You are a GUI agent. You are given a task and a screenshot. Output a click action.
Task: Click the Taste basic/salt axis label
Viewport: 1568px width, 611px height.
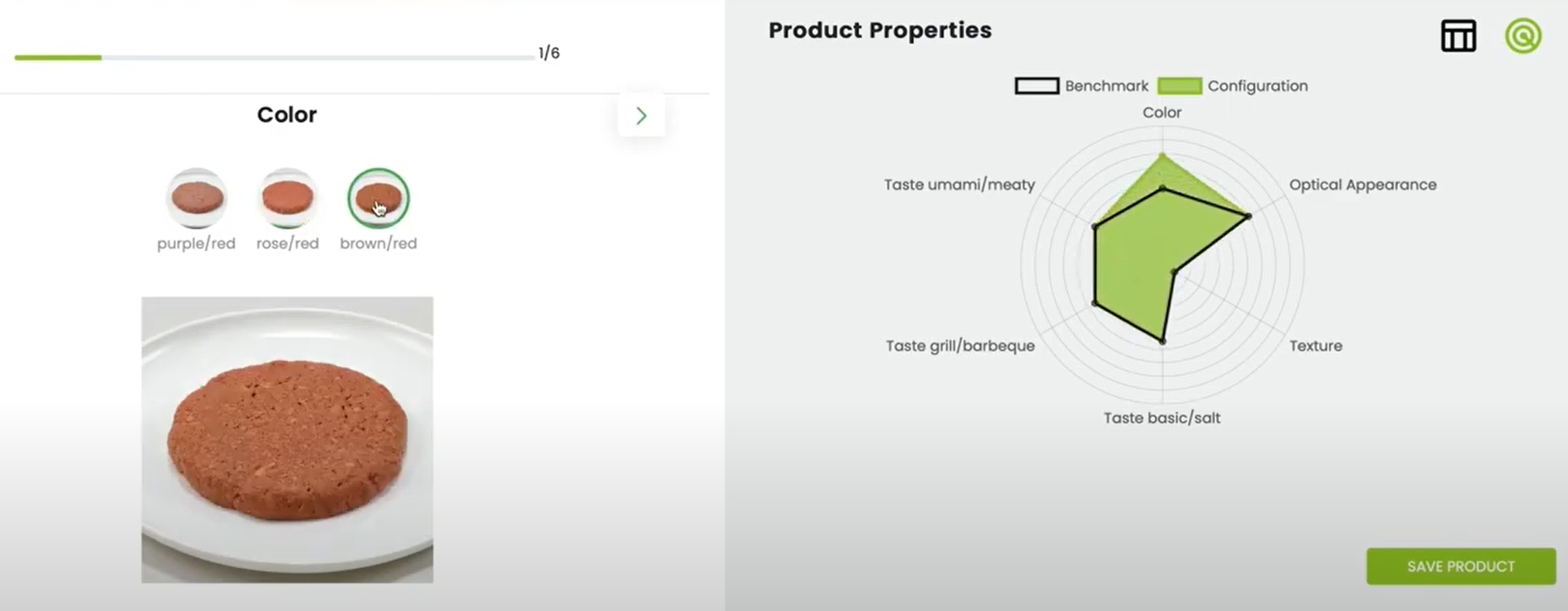pos(1162,418)
